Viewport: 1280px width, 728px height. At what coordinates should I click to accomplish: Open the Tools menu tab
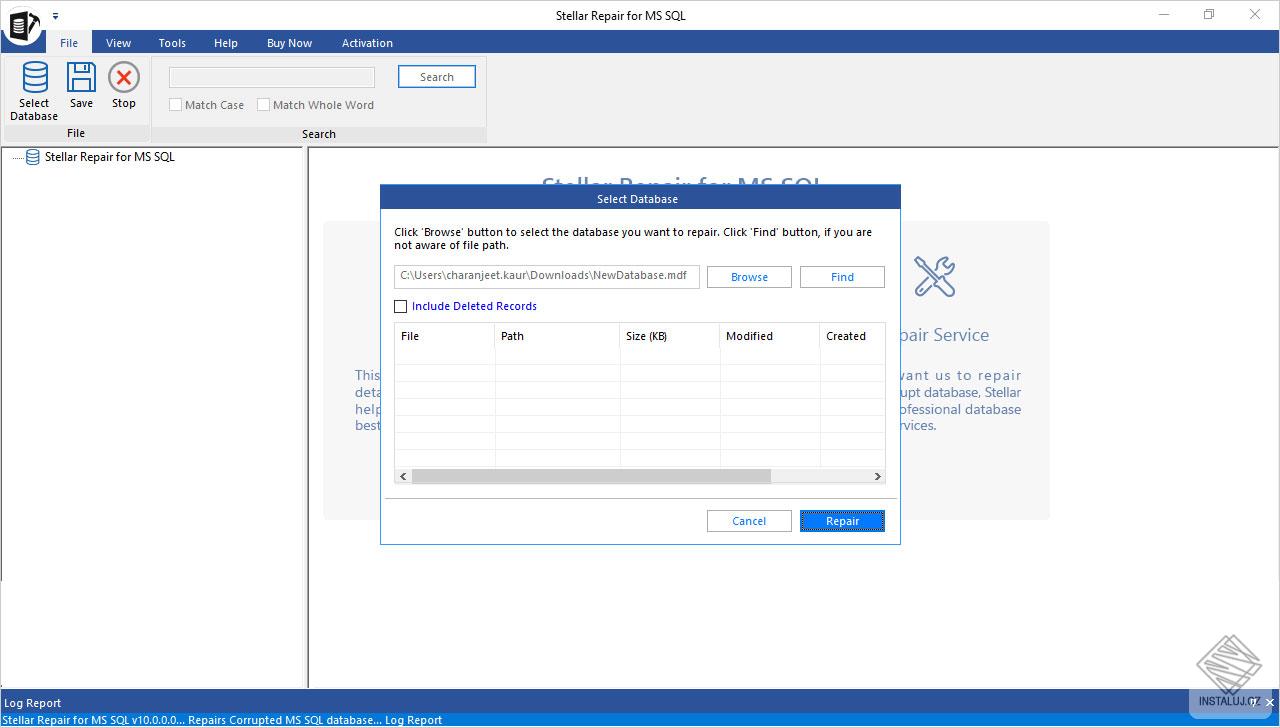(172, 43)
